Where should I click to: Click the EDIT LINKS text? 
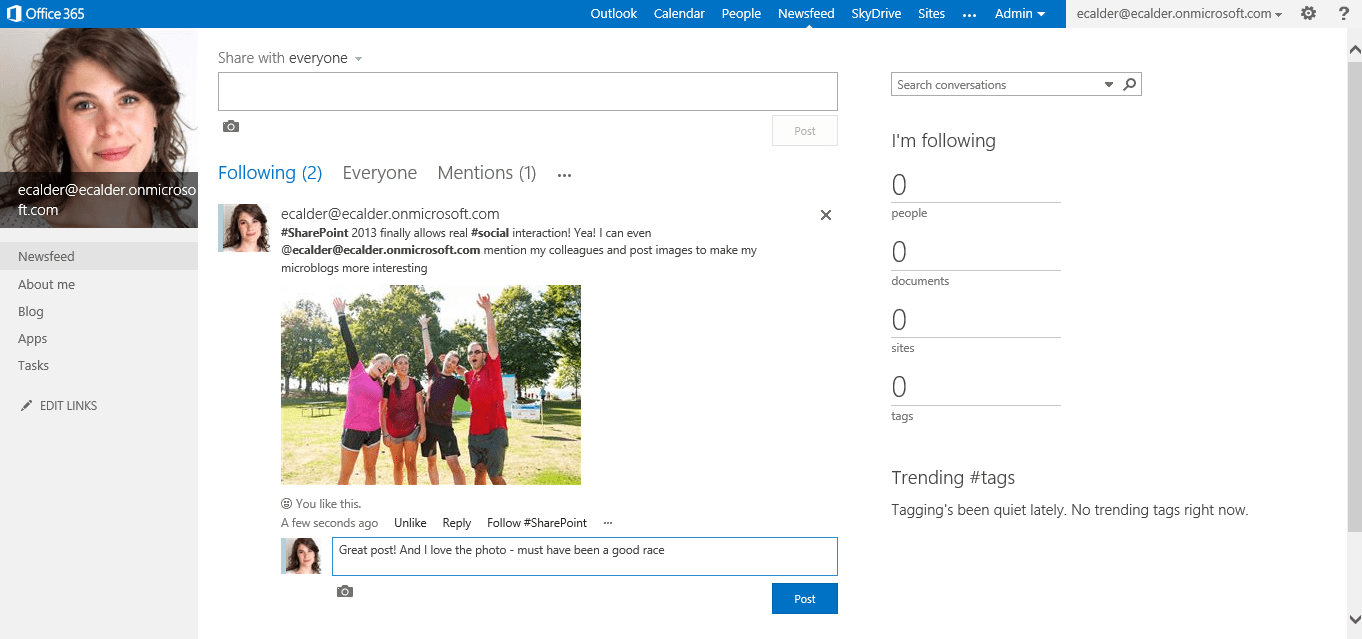(68, 406)
